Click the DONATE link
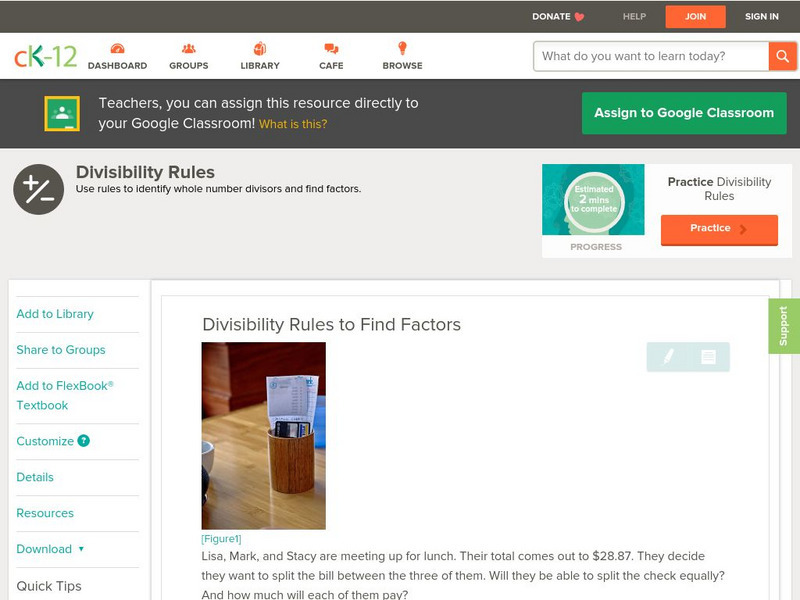Image resolution: width=800 pixels, height=600 pixels. [x=551, y=17]
